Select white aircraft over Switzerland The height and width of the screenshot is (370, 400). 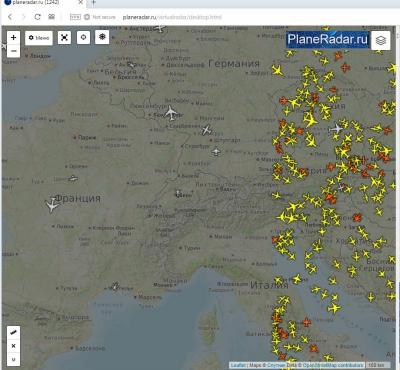[x=178, y=193]
